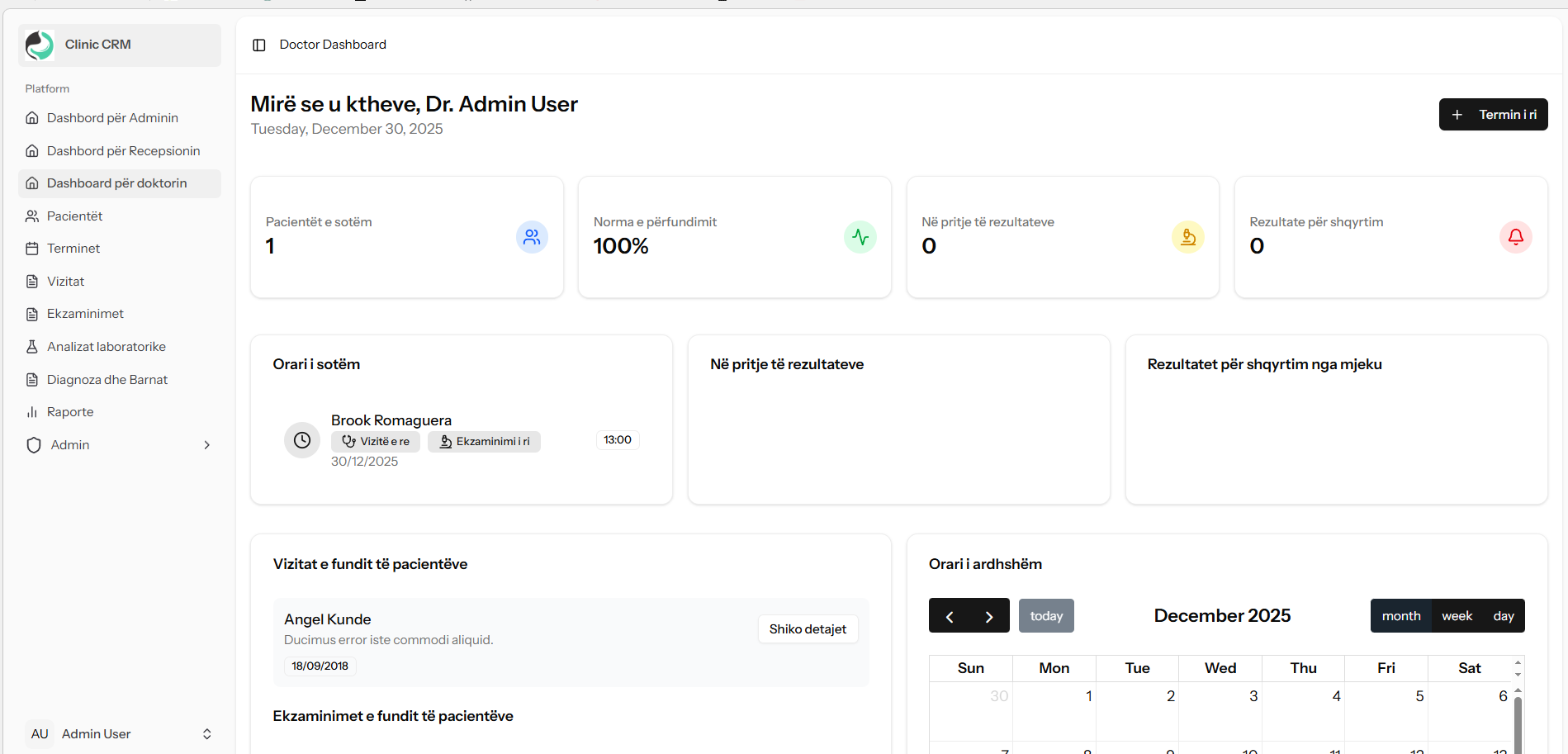Switch calendar to week view
1568x754 pixels.
pyautogui.click(x=1457, y=616)
